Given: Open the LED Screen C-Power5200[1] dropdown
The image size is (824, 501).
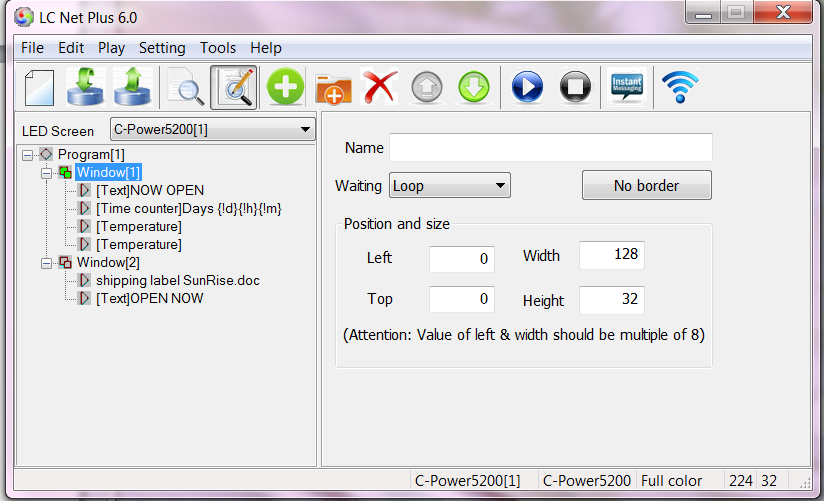Looking at the screenshot, I should point(212,129).
